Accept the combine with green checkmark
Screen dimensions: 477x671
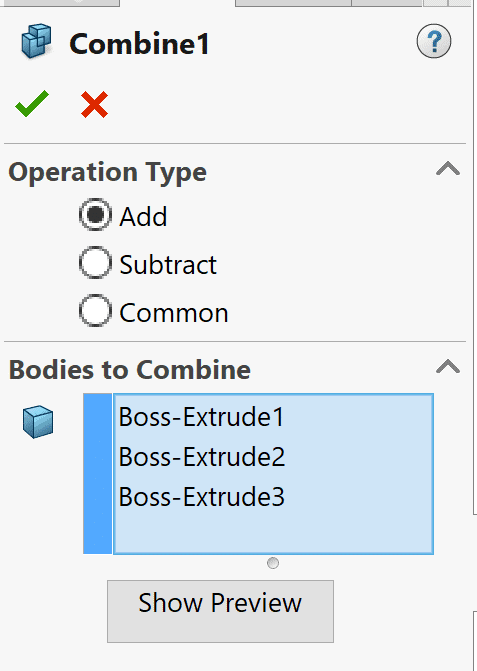coord(32,104)
